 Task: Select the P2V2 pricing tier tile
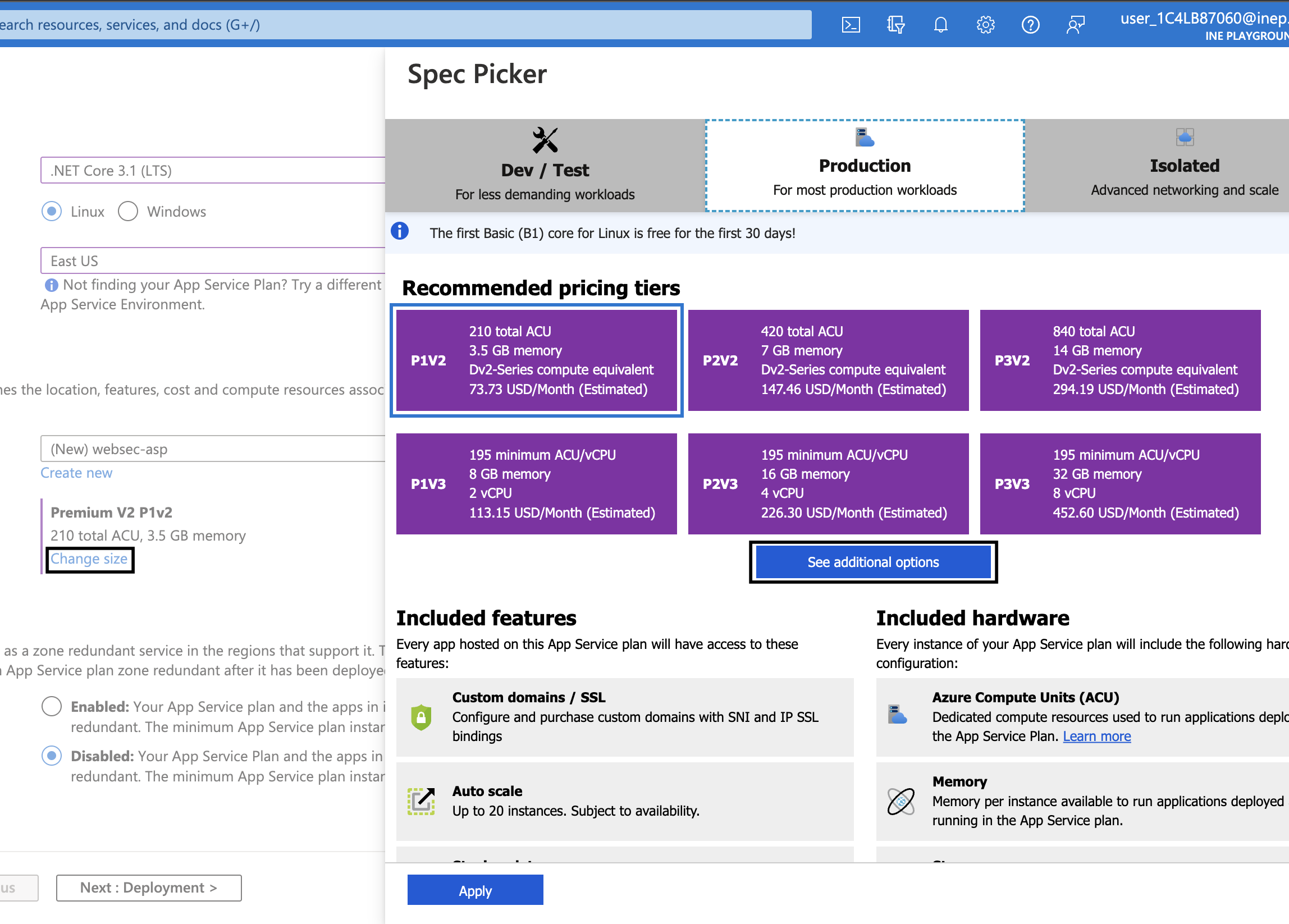pyautogui.click(x=828, y=360)
